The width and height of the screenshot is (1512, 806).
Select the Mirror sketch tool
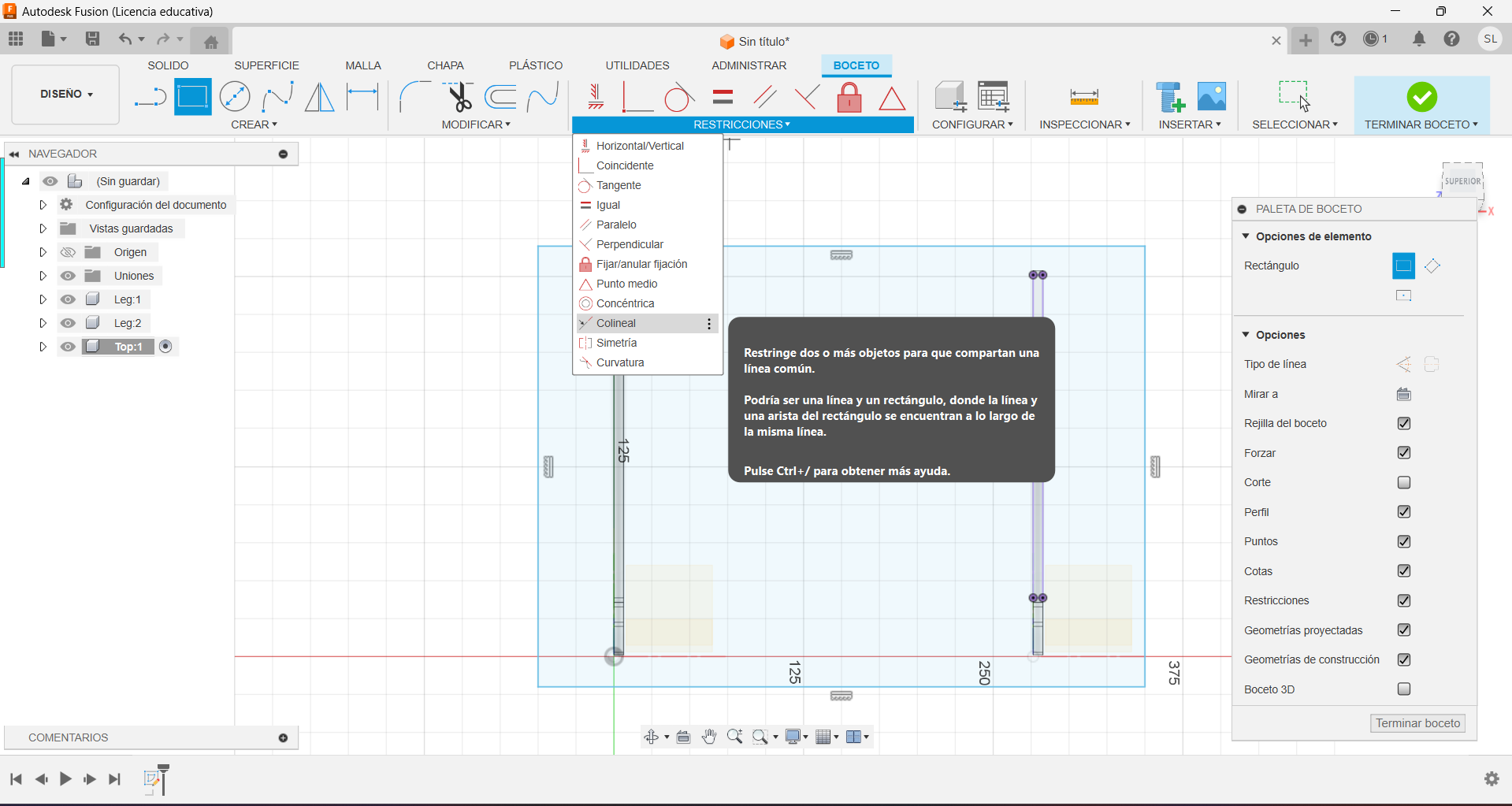[x=319, y=98]
